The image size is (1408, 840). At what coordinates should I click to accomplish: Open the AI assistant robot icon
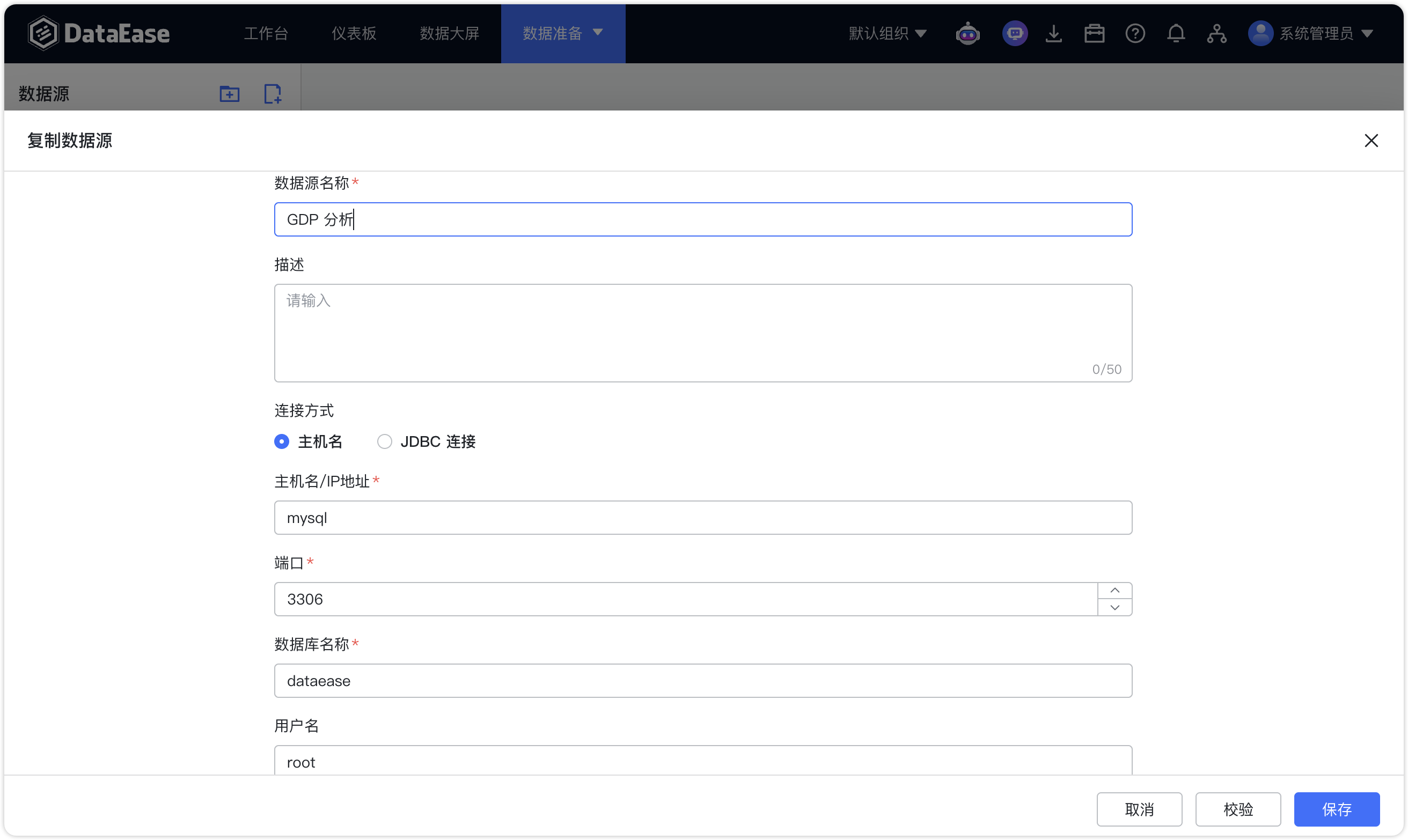click(967, 33)
